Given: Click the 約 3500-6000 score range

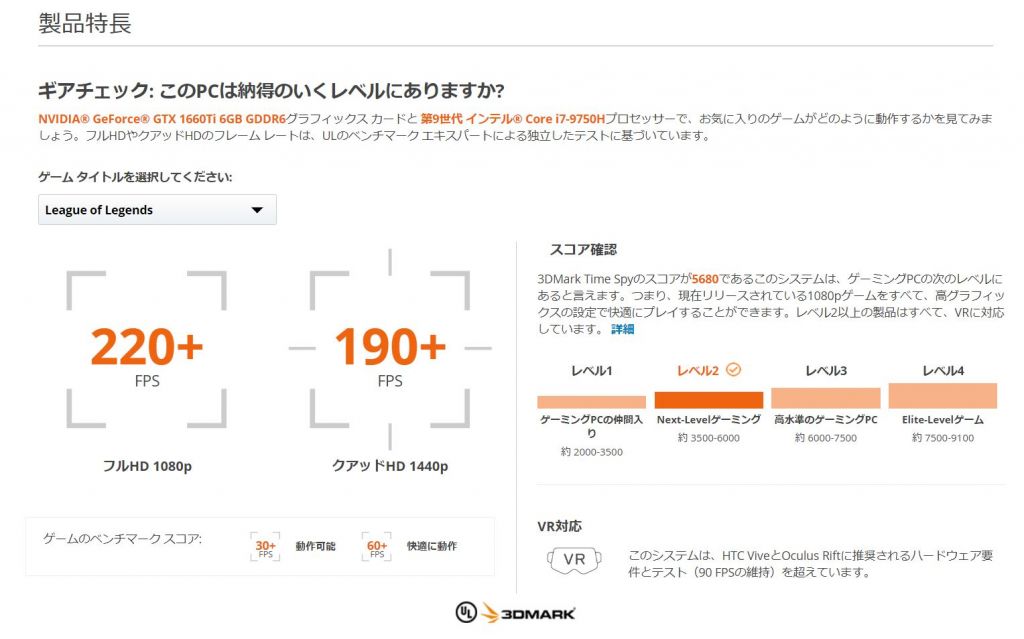Looking at the screenshot, I should [x=709, y=438].
